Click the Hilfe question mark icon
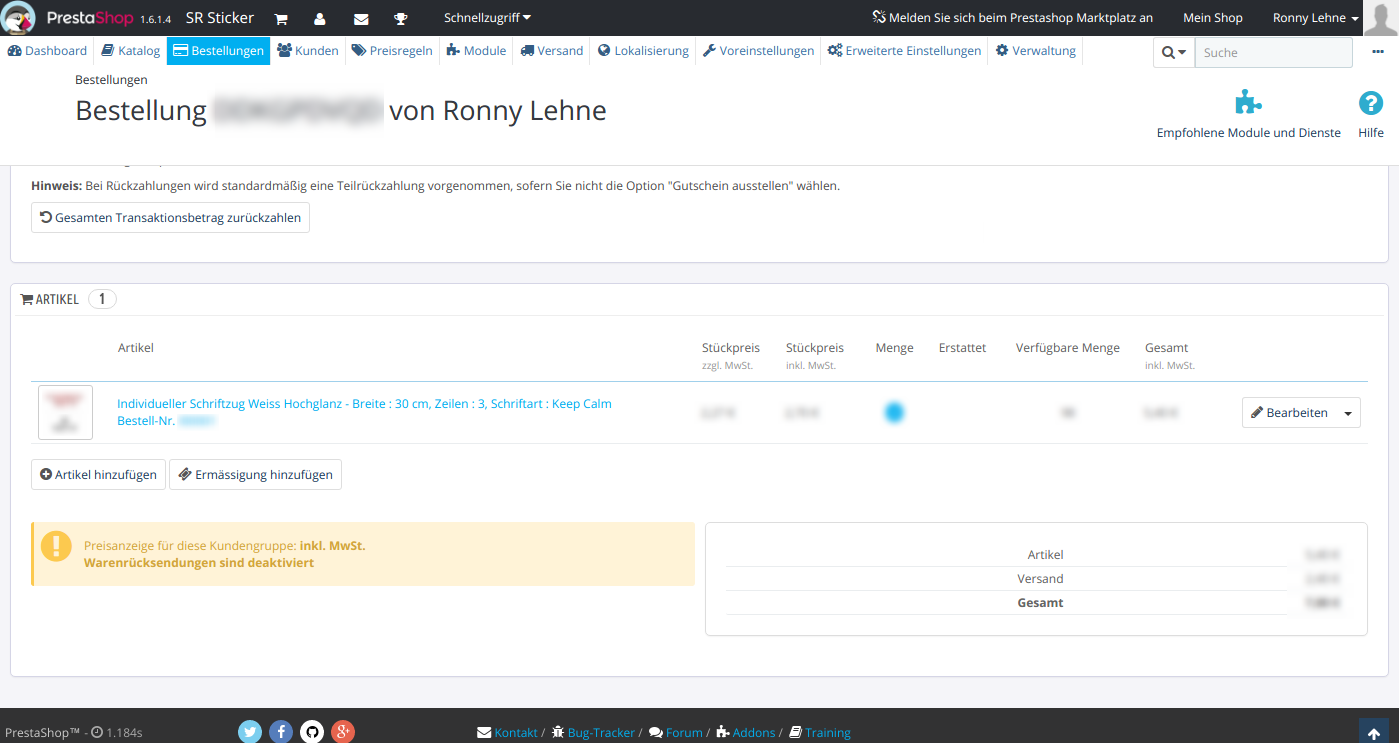1399x743 pixels. click(1371, 102)
